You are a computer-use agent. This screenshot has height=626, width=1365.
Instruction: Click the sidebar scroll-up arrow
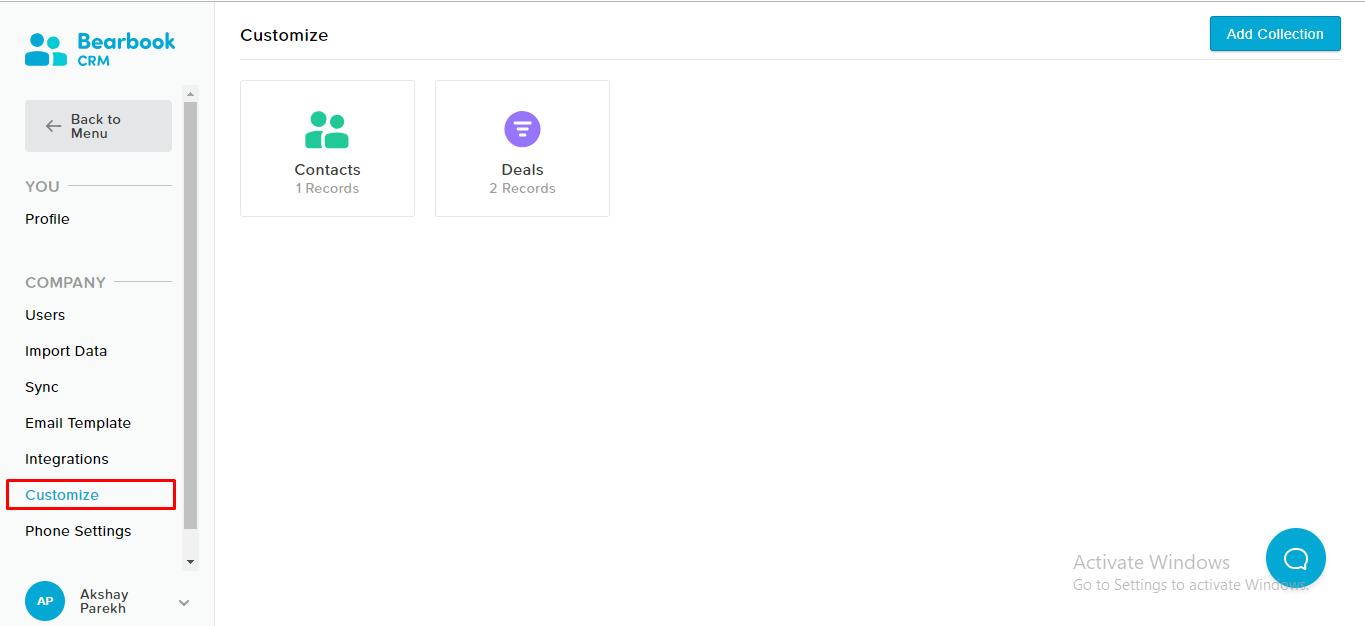click(191, 93)
